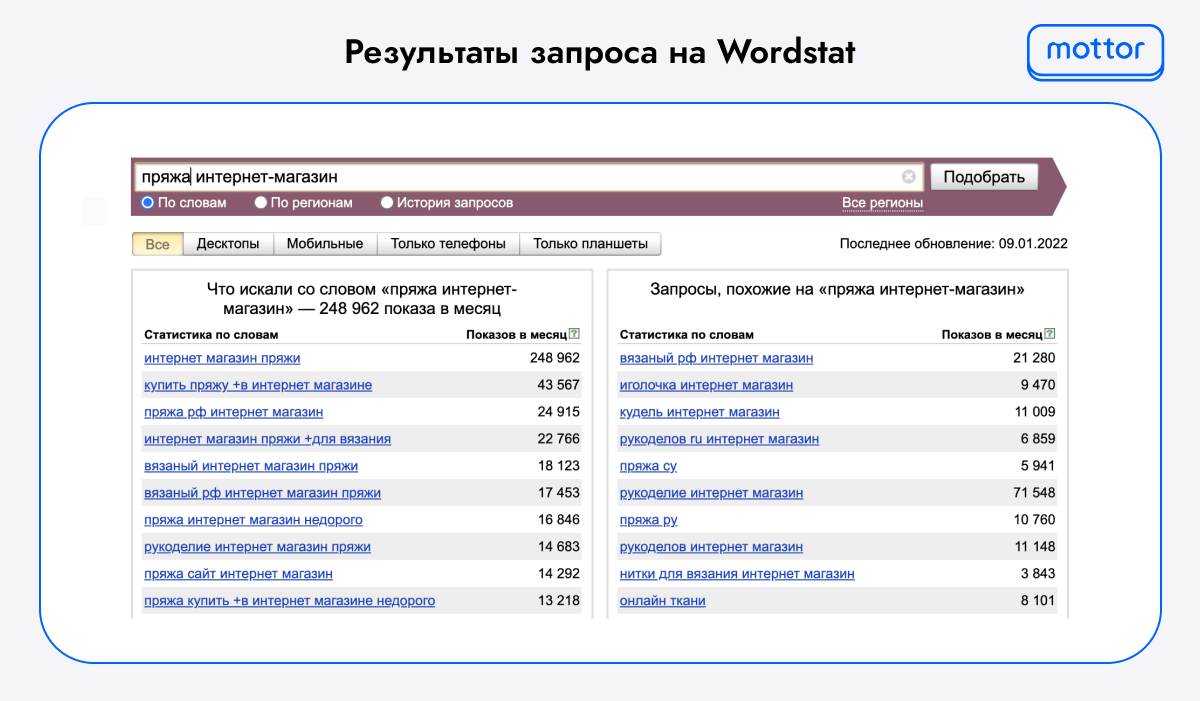Viewport: 1200px width, 701px height.
Task: Open 'рукоделие интернет магазин' similar query
Action: tap(712, 493)
